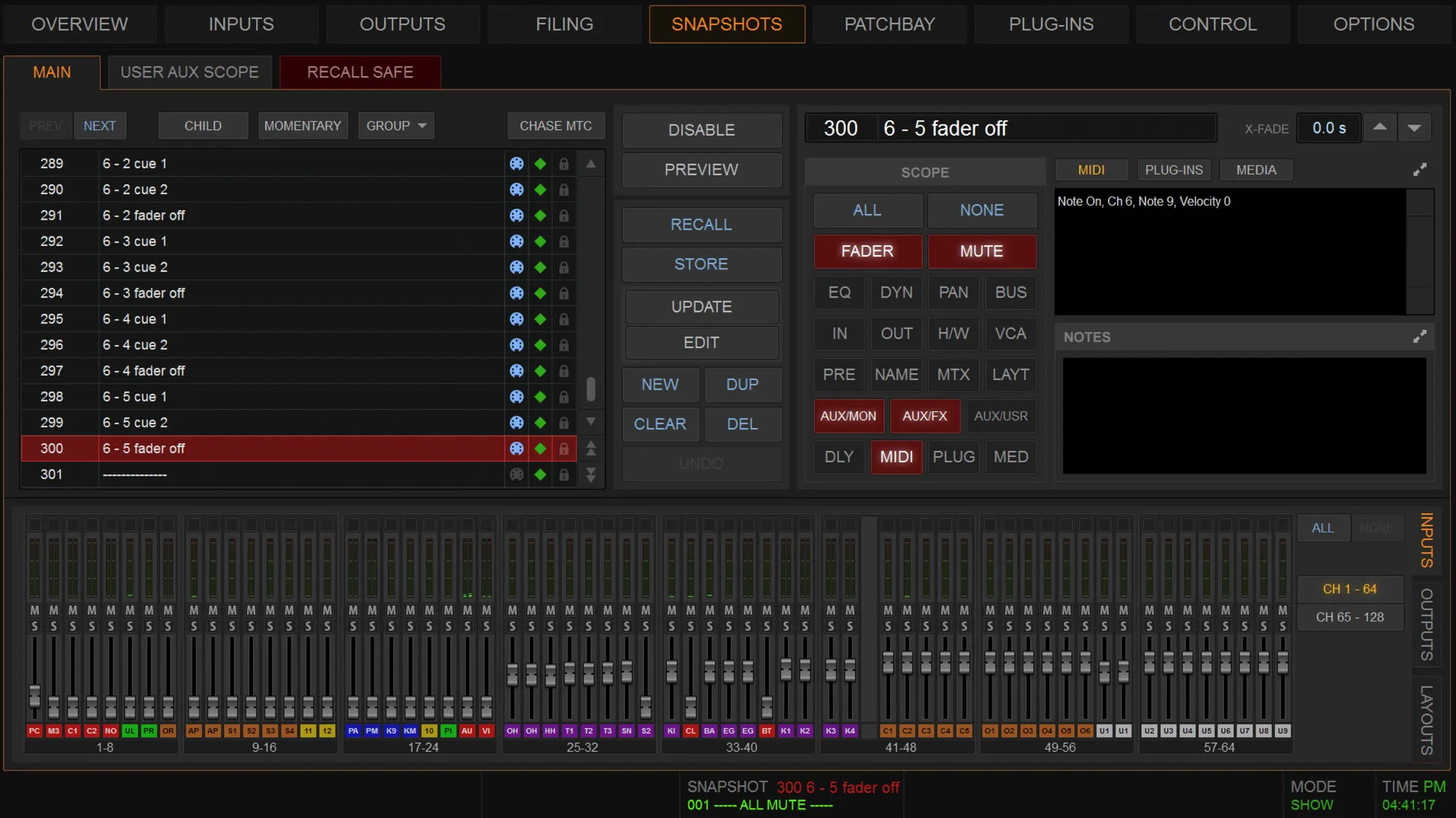Screen dimensions: 1456x818
Task: Decrease X-FADE time with down arrow
Action: pos(1414,128)
